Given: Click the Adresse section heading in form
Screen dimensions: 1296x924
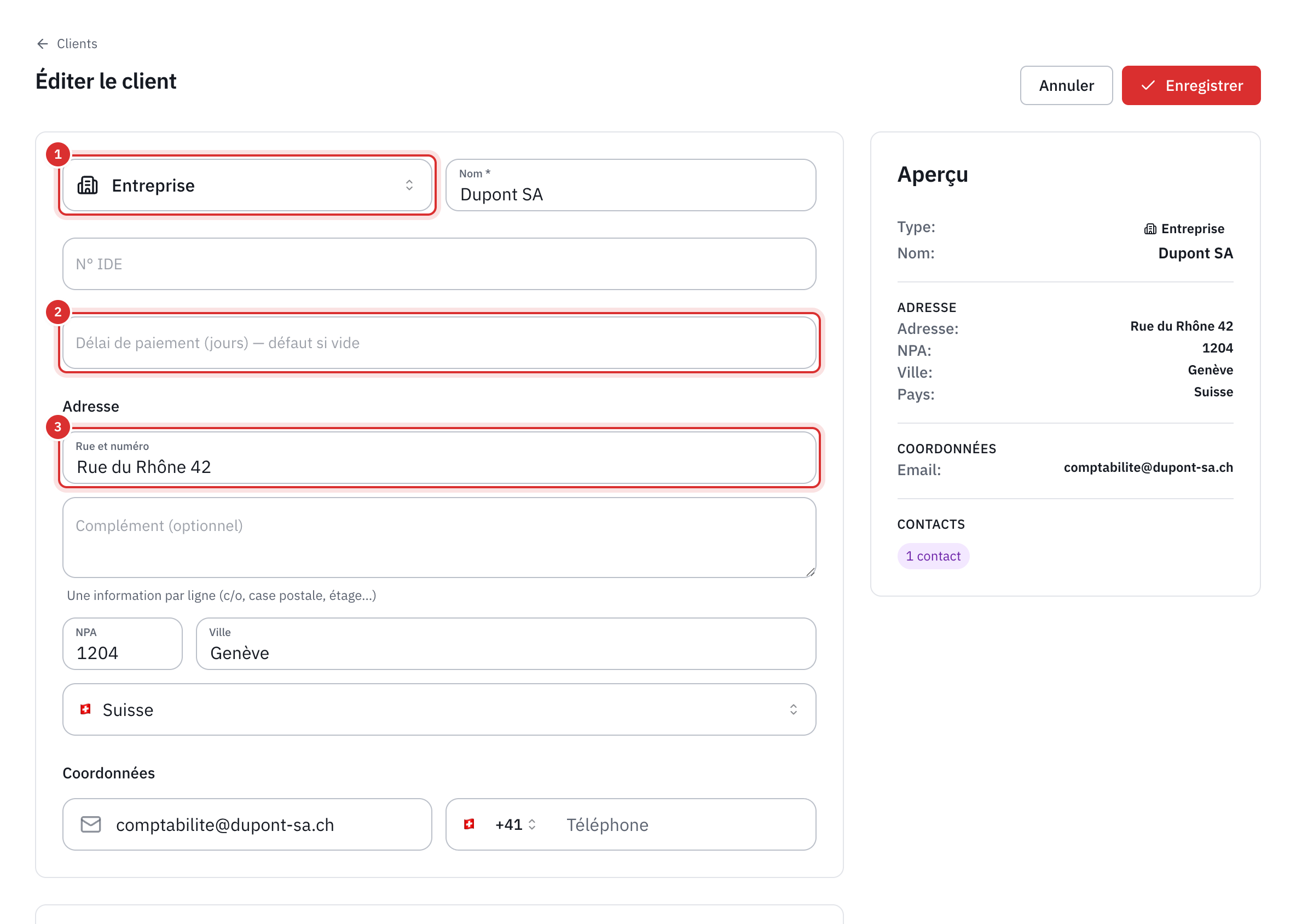Looking at the screenshot, I should pos(91,406).
